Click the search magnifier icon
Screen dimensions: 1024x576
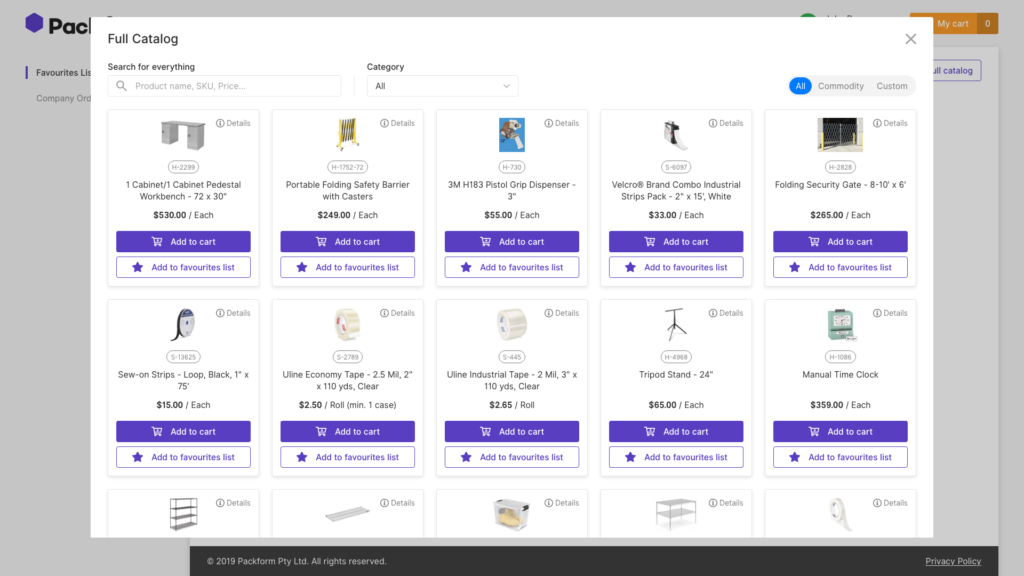[121, 86]
